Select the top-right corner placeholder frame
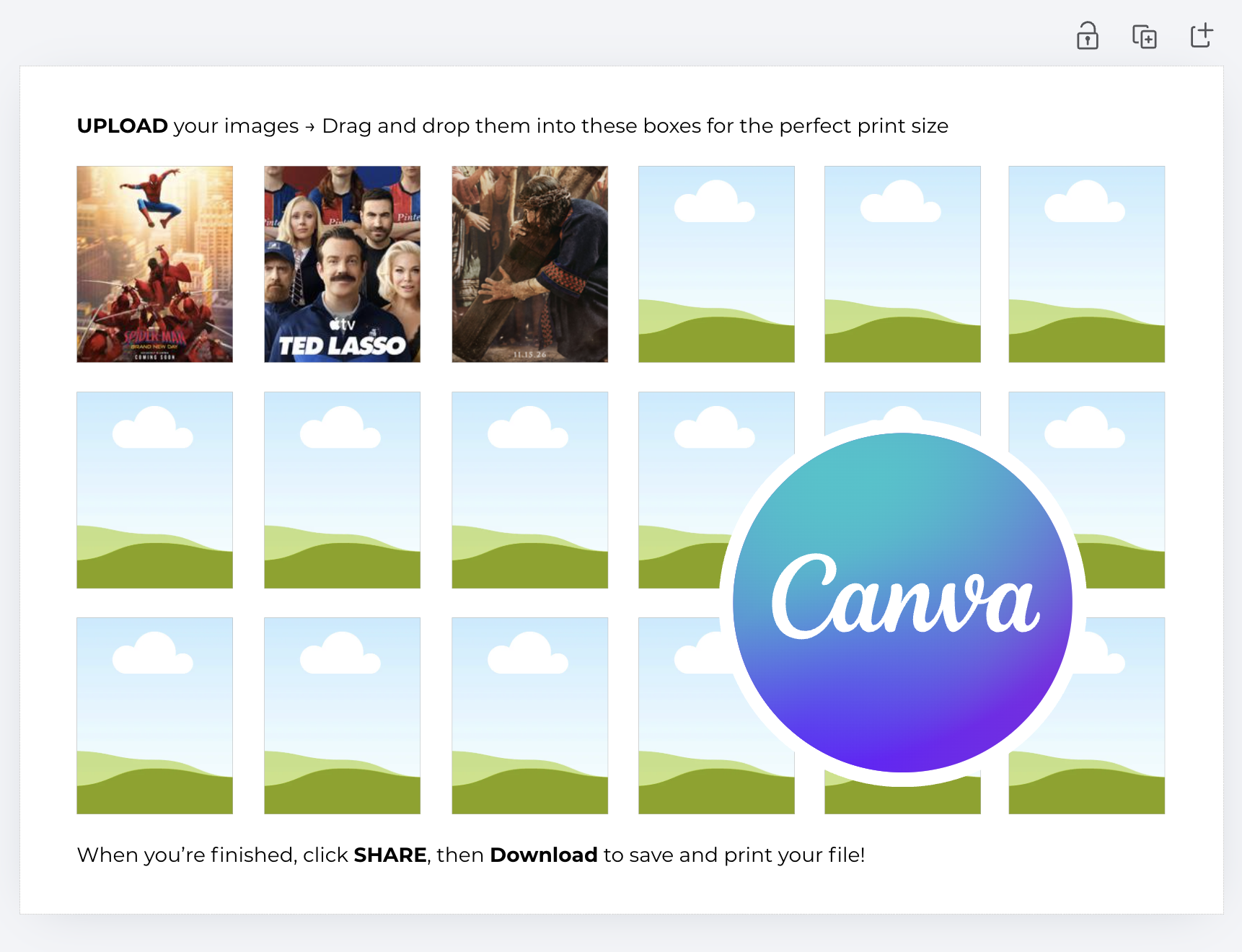 [x=1087, y=264]
